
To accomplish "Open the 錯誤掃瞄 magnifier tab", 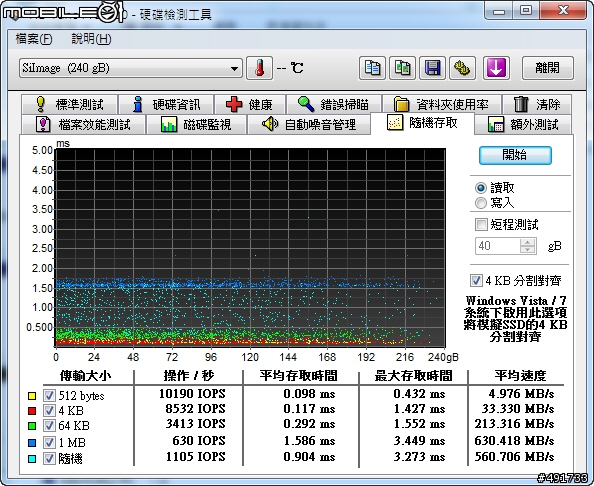I will (x=333, y=104).
